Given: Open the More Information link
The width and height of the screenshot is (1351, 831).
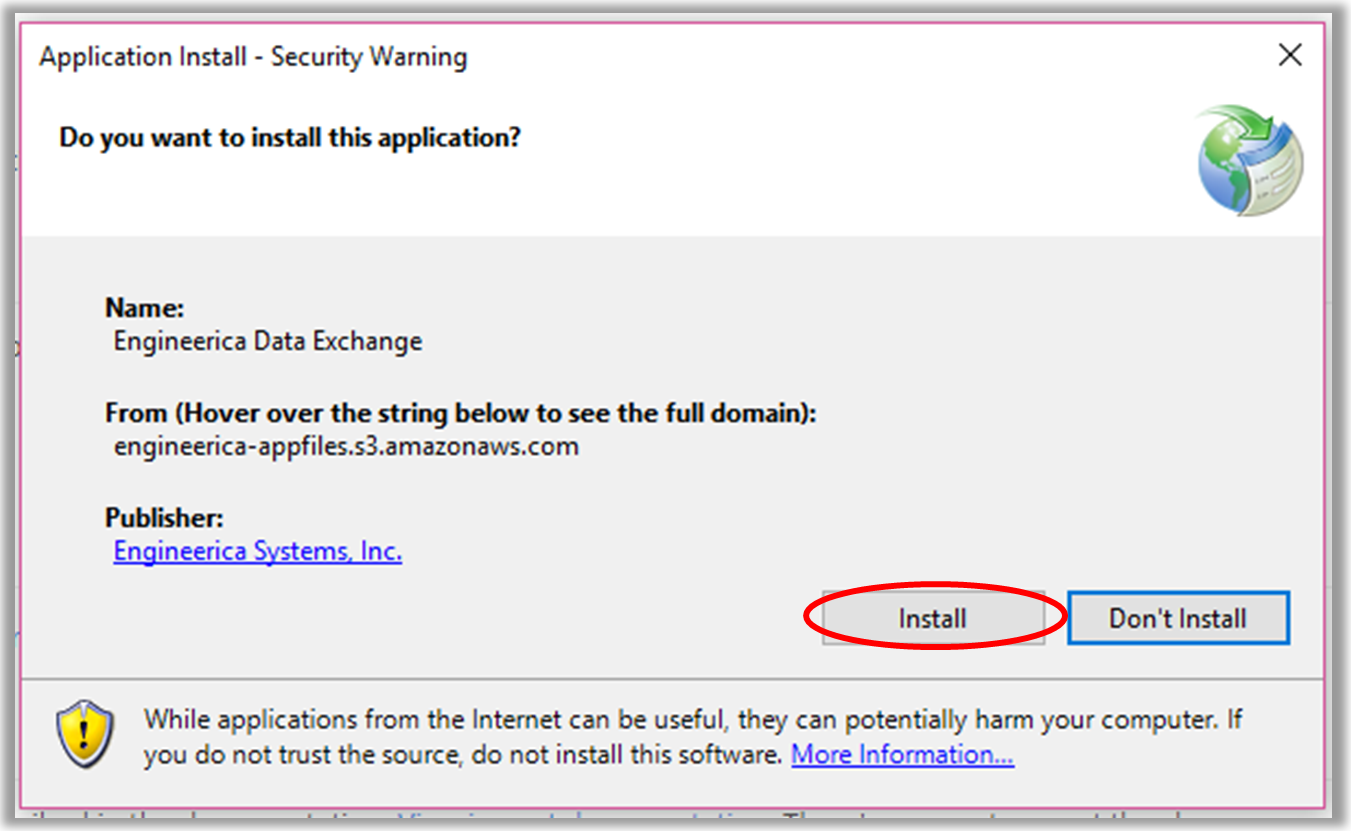Looking at the screenshot, I should [x=902, y=754].
